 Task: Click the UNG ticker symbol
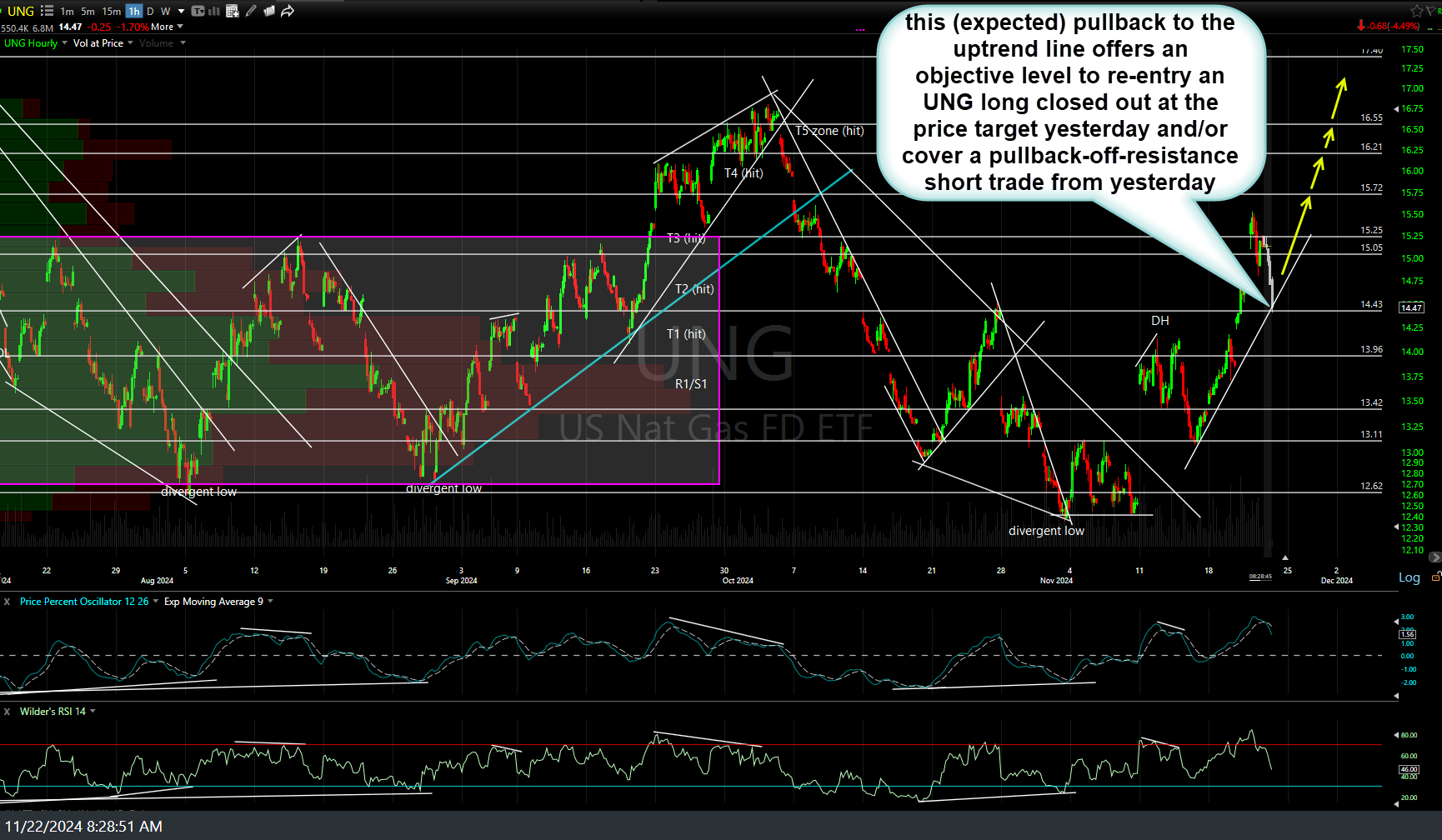point(21,11)
